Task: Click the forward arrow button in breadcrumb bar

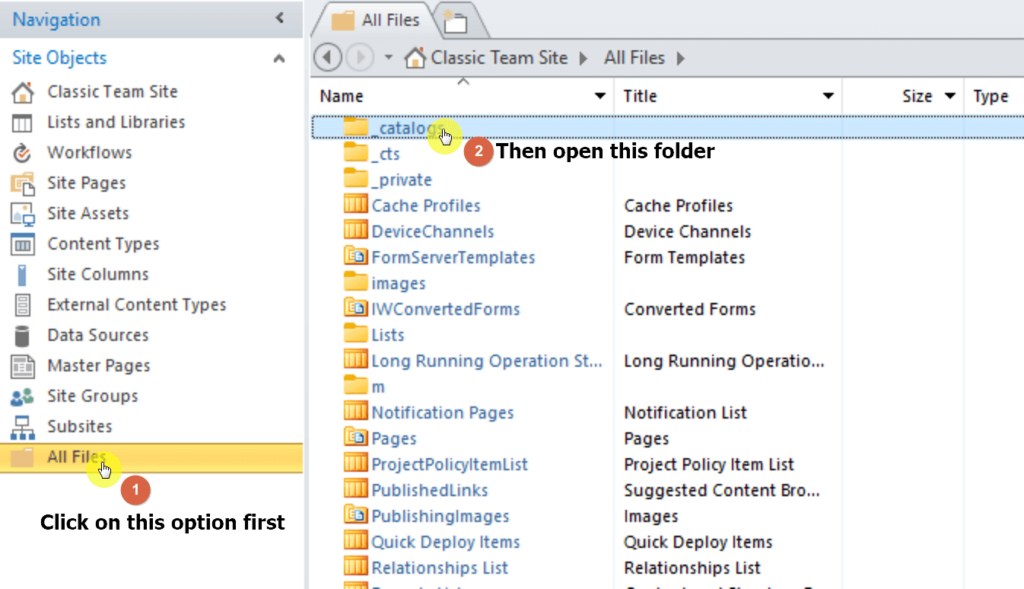Action: coord(360,57)
